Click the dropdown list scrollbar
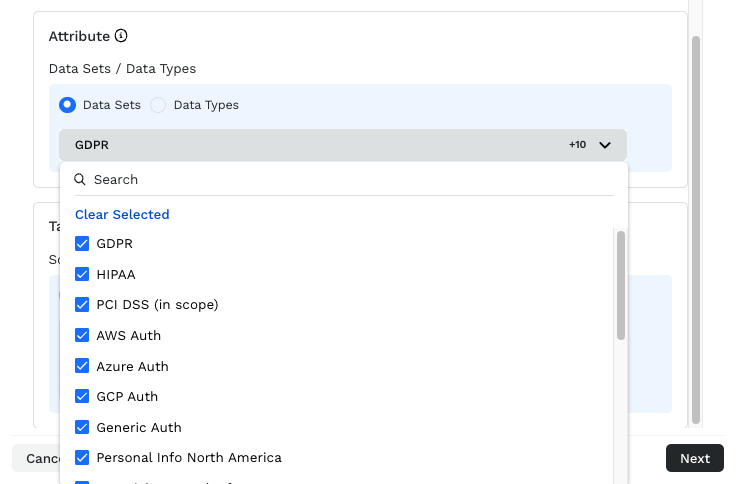741x484 pixels. (x=621, y=285)
